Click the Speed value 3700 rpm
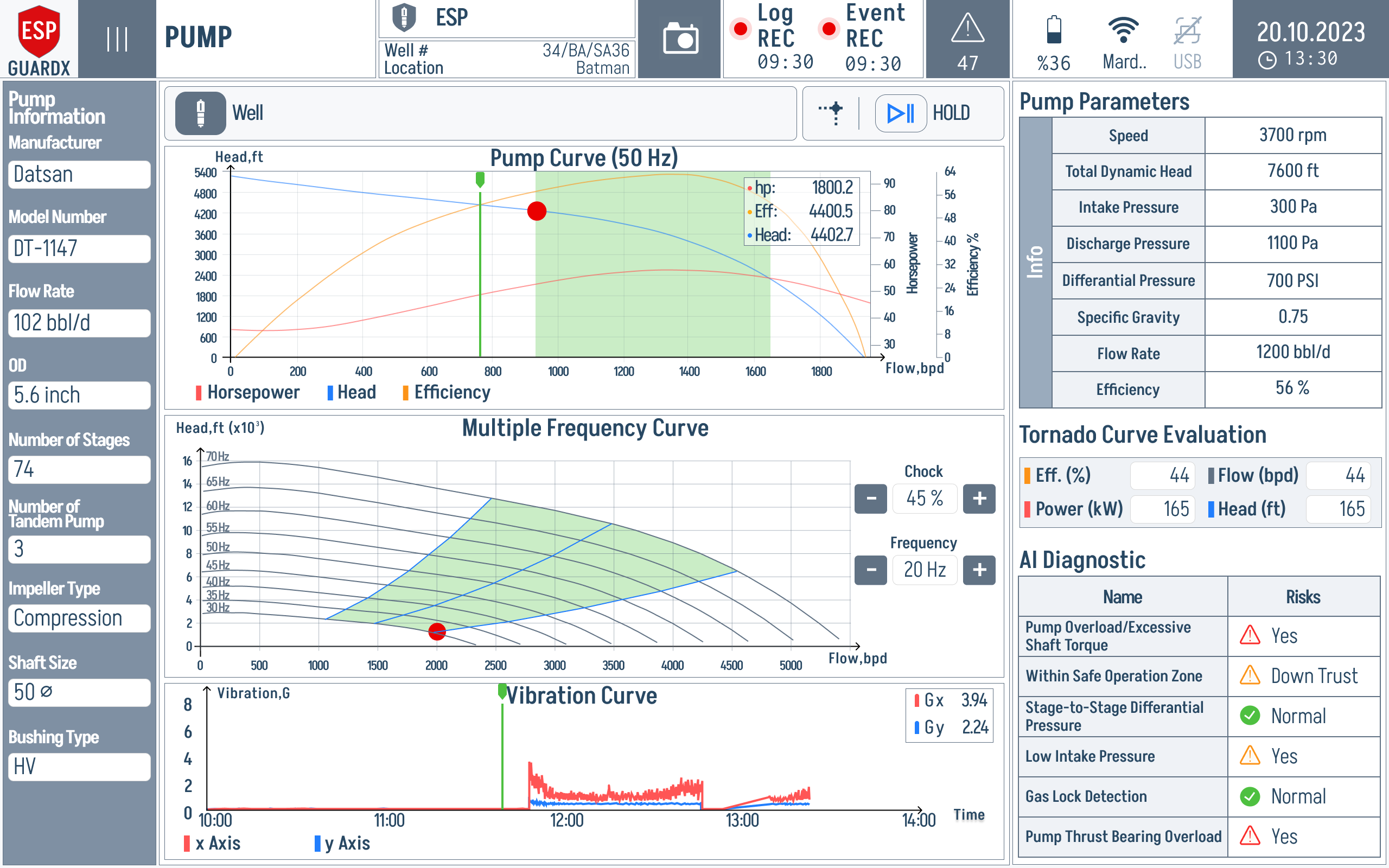This screenshot has width=1389, height=868. (x=1292, y=136)
